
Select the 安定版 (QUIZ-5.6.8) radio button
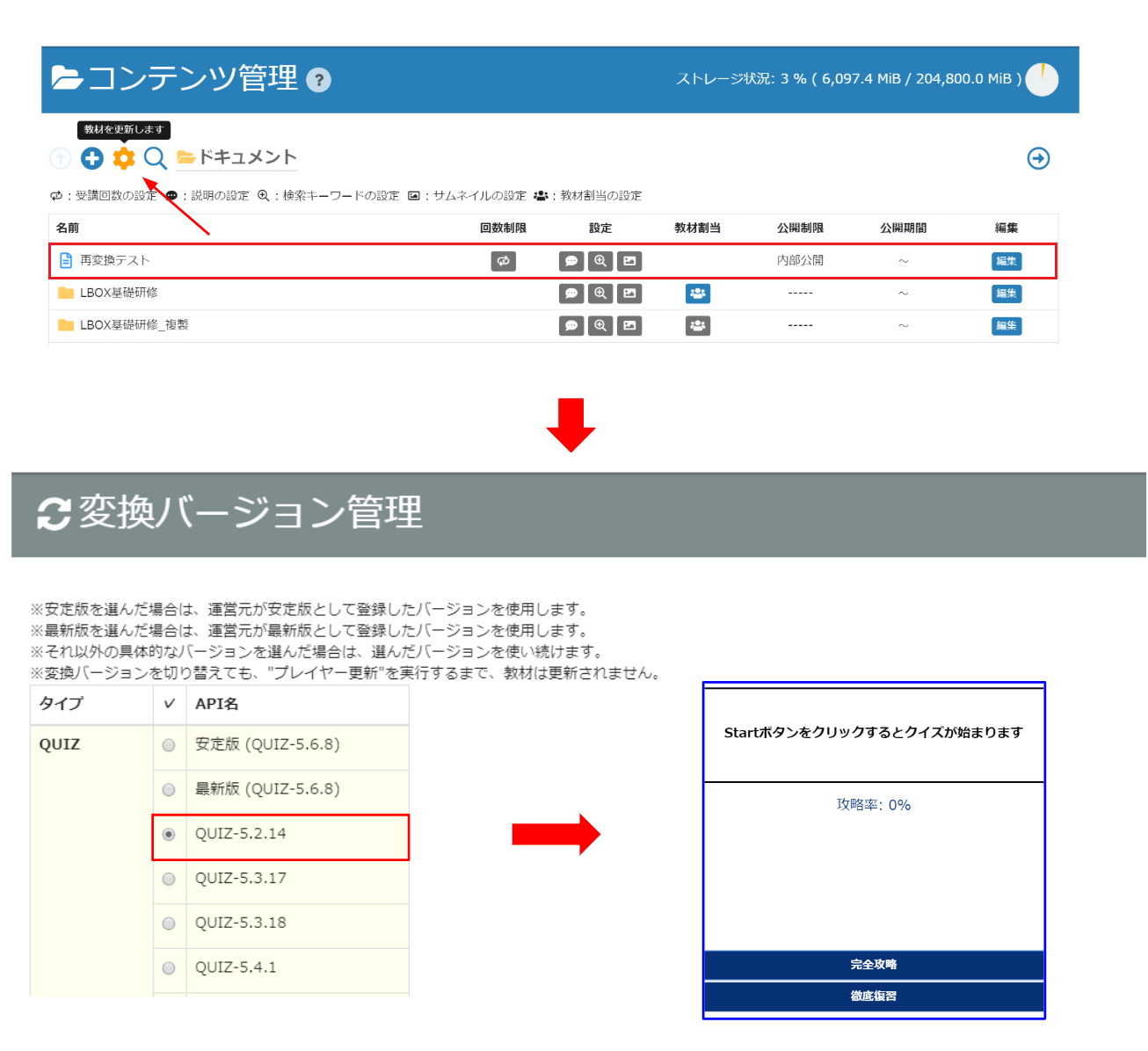pyautogui.click(x=169, y=745)
